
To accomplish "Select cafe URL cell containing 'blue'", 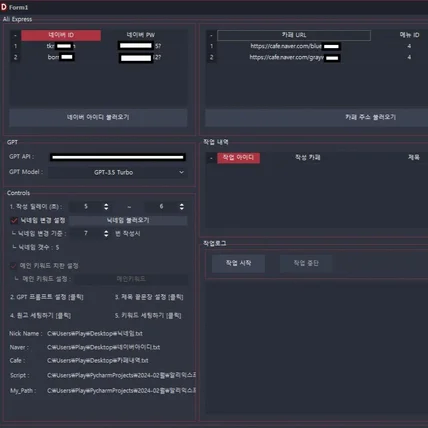I will coord(294,46).
